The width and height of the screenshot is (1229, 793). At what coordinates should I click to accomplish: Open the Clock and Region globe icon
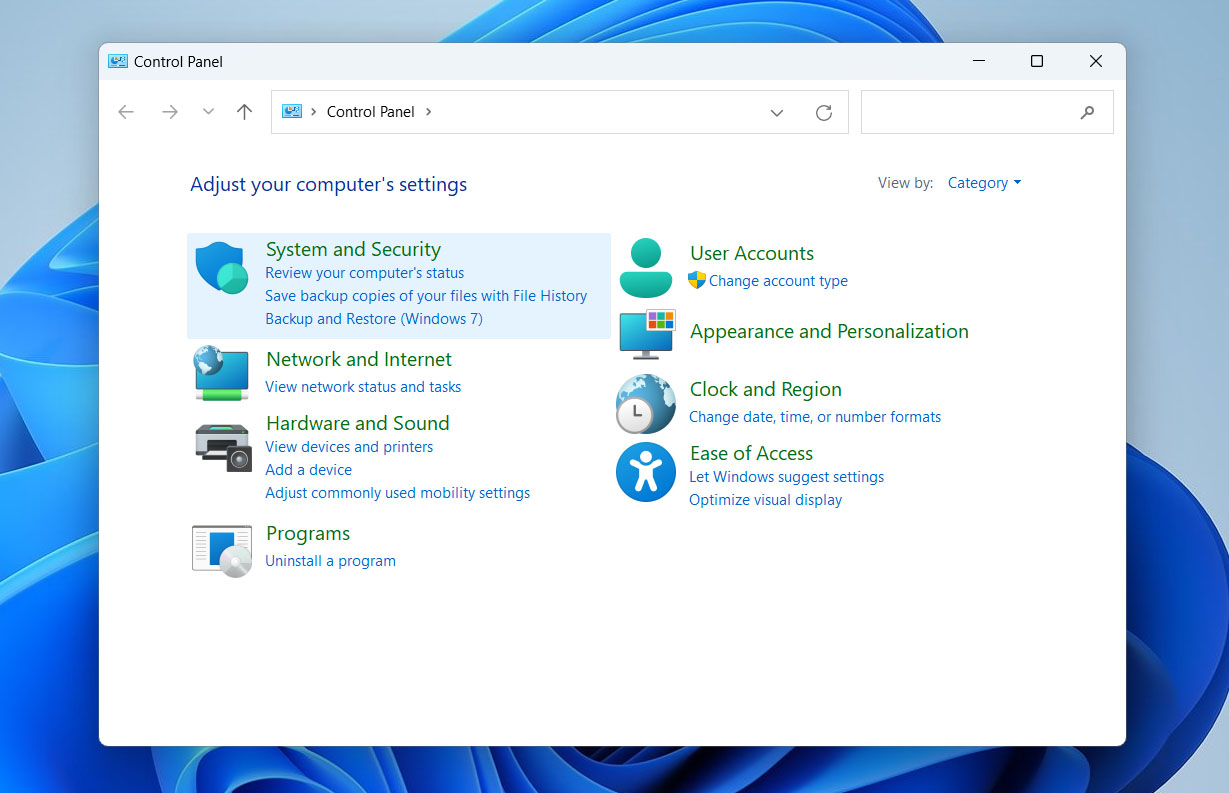tap(646, 403)
